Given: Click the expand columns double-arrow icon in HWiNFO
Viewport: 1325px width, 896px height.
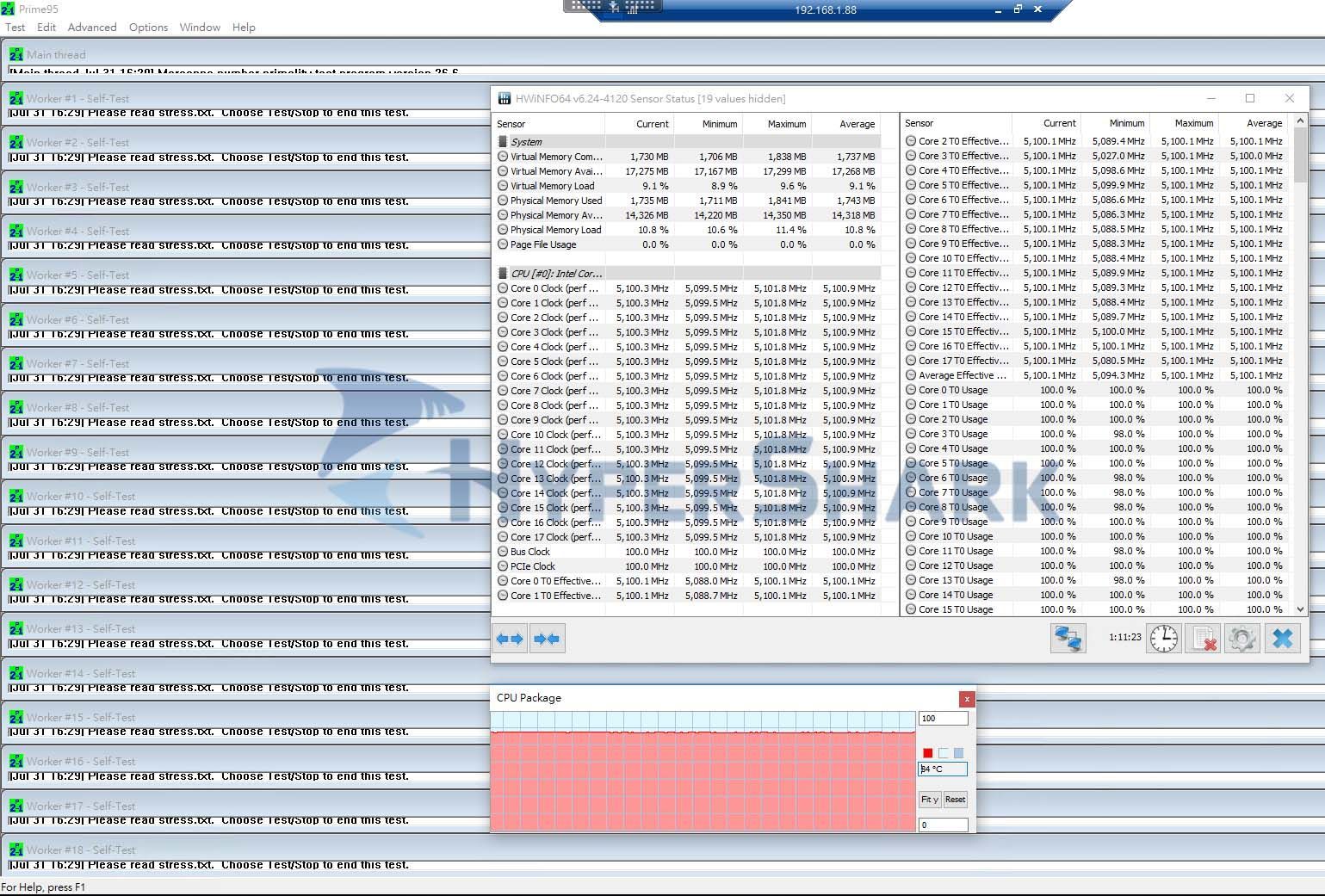Looking at the screenshot, I should pos(511,639).
